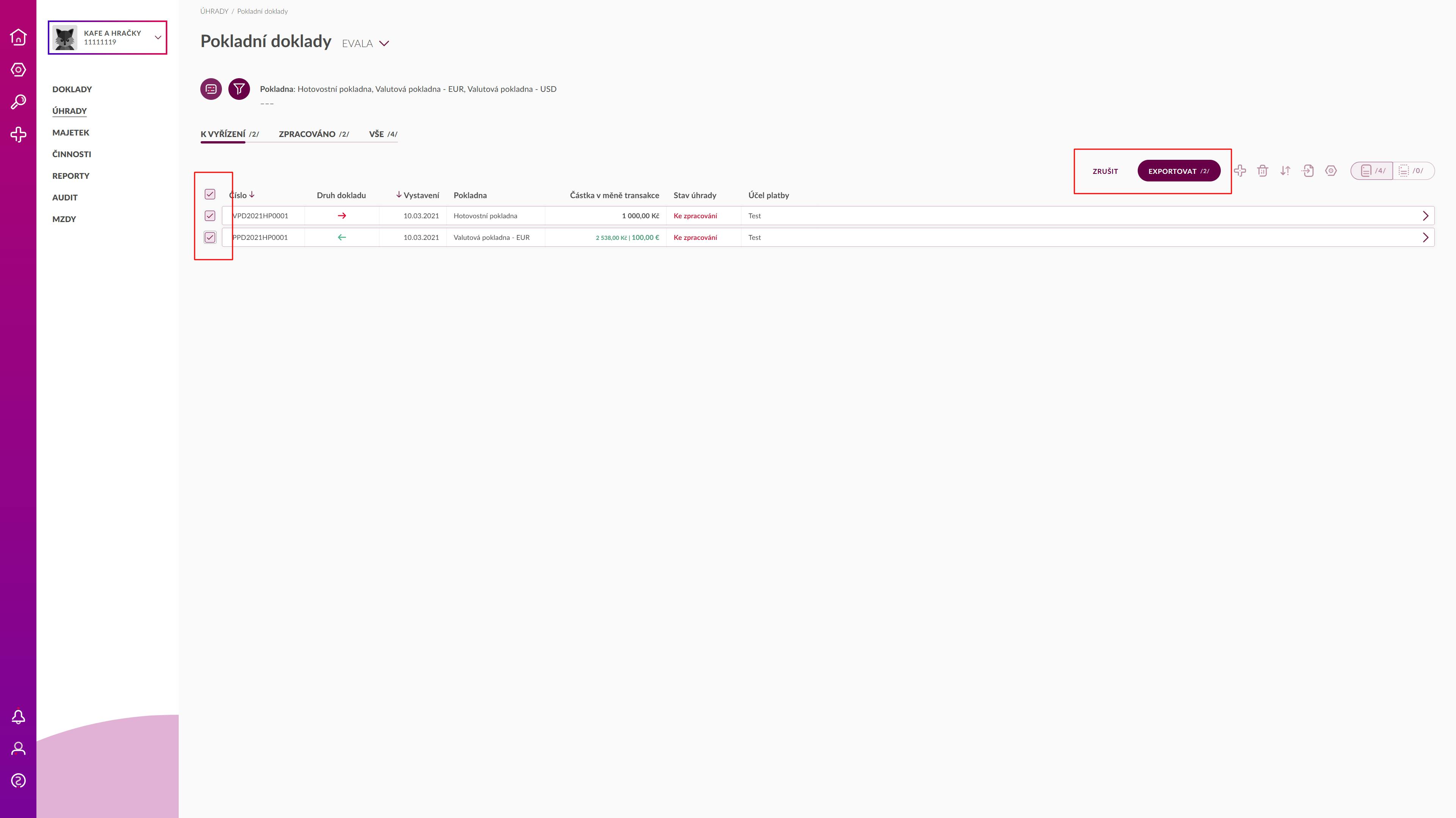The height and width of the screenshot is (818, 1456).
Task: Open the hexagon settings icon in left sidebar
Action: (x=18, y=69)
